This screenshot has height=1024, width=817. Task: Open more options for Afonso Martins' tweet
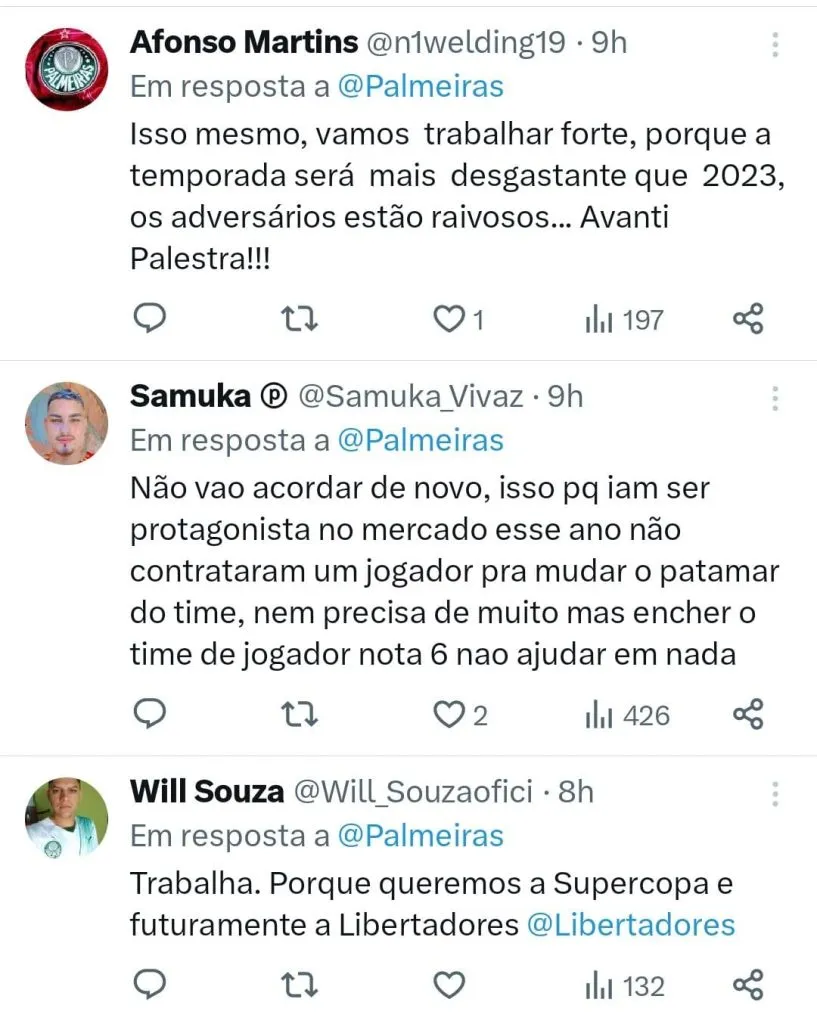point(775,43)
